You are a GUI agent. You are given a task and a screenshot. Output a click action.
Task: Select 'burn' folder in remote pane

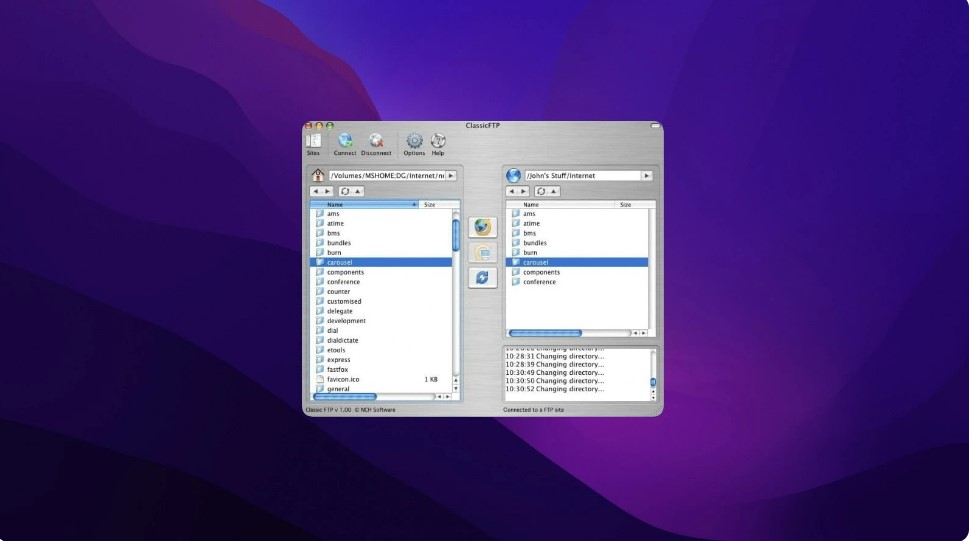click(x=577, y=253)
